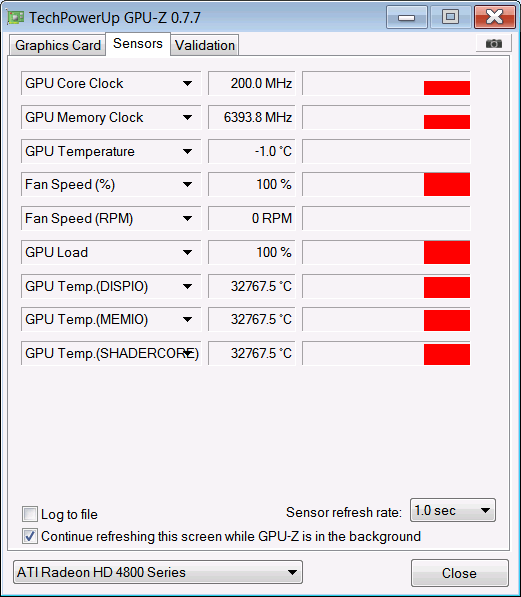
Task: Open the GPU Core Clock sensor dropdown
Action: 187,83
